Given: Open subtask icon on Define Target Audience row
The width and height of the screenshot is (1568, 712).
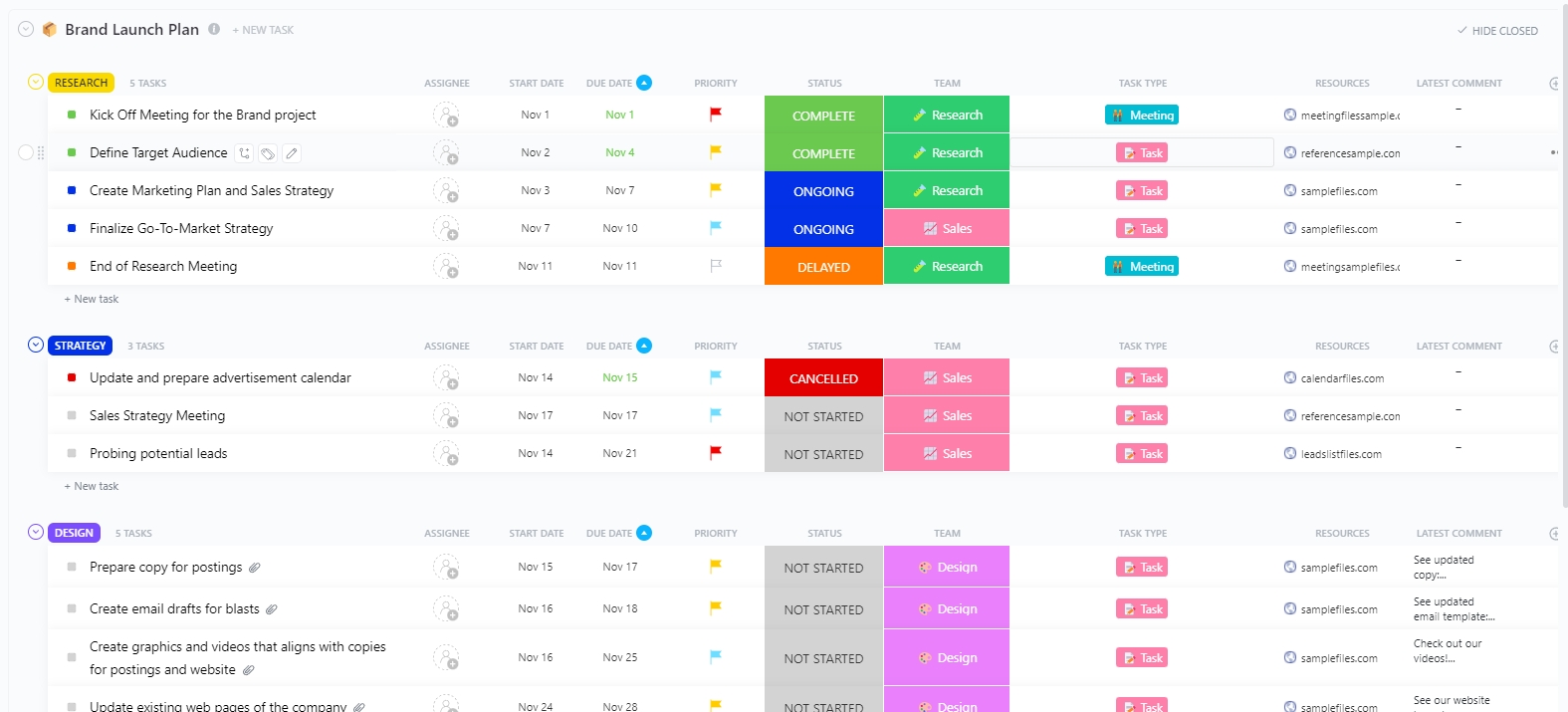Looking at the screenshot, I should tap(244, 153).
